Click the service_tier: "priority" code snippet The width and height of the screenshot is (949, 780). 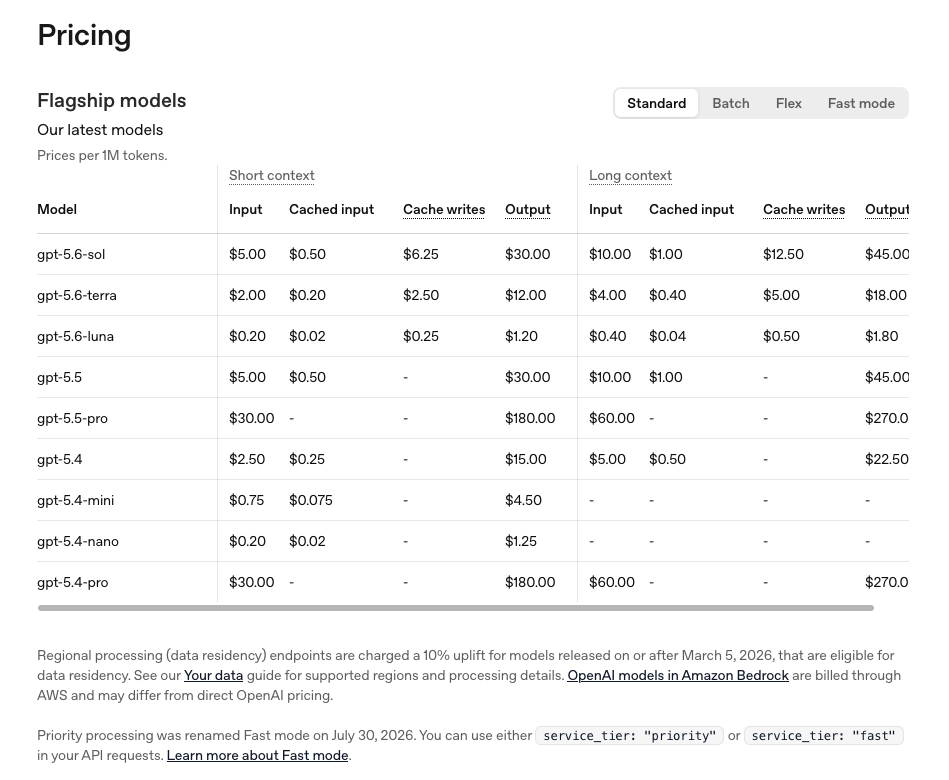629,736
